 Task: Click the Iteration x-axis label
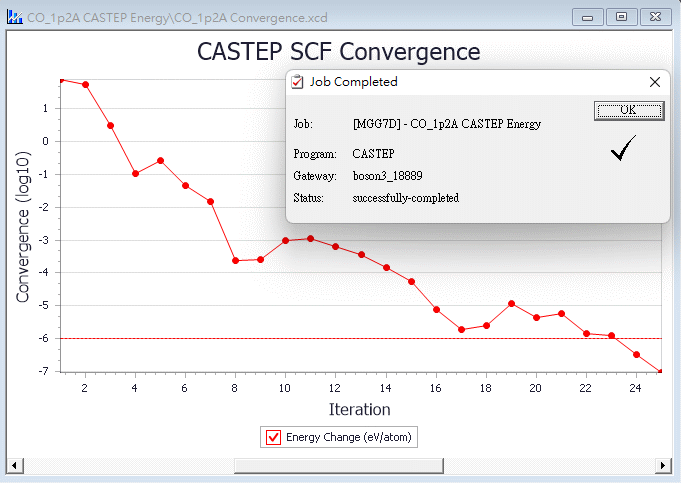tap(359, 409)
